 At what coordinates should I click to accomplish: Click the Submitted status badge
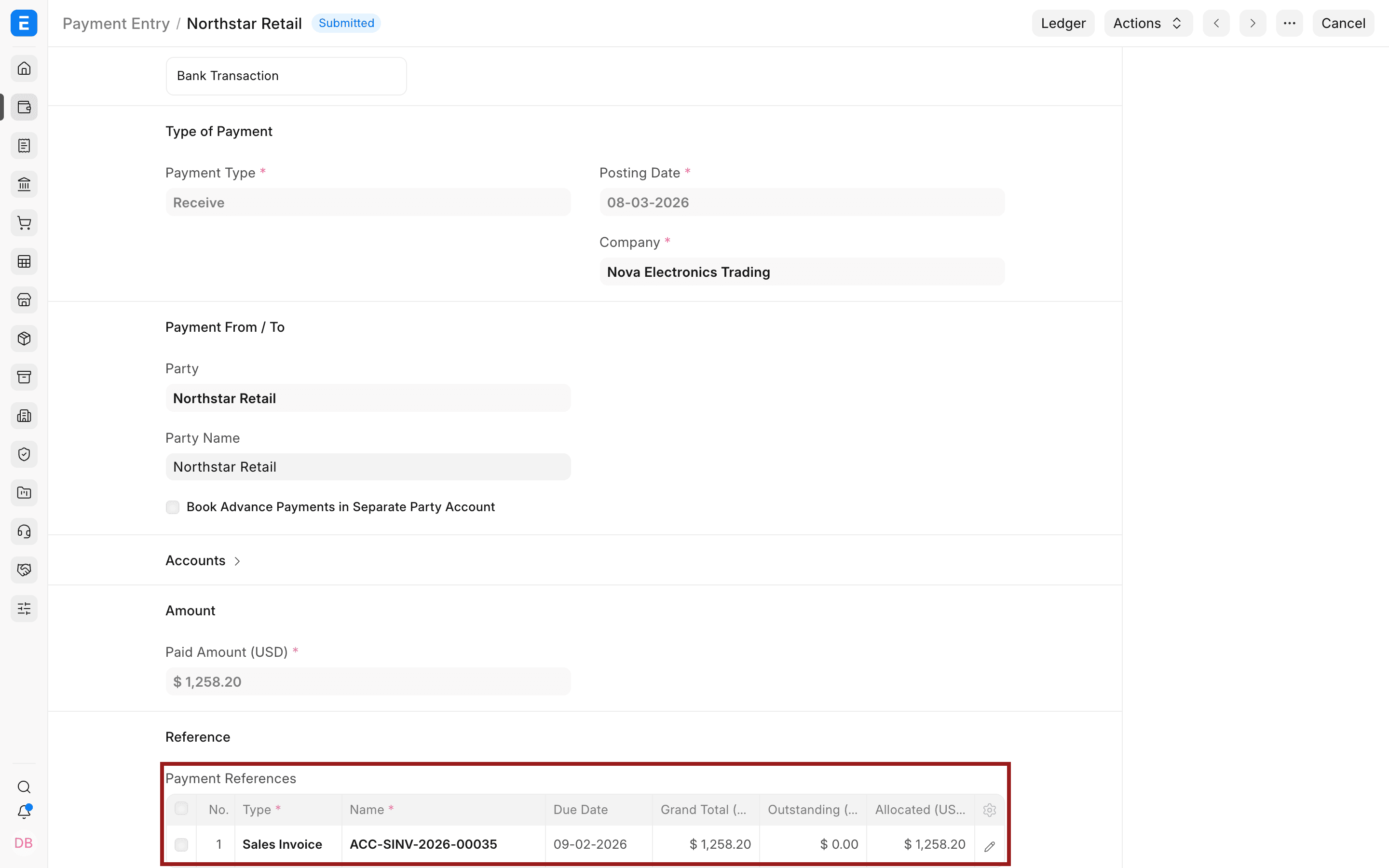click(x=346, y=23)
